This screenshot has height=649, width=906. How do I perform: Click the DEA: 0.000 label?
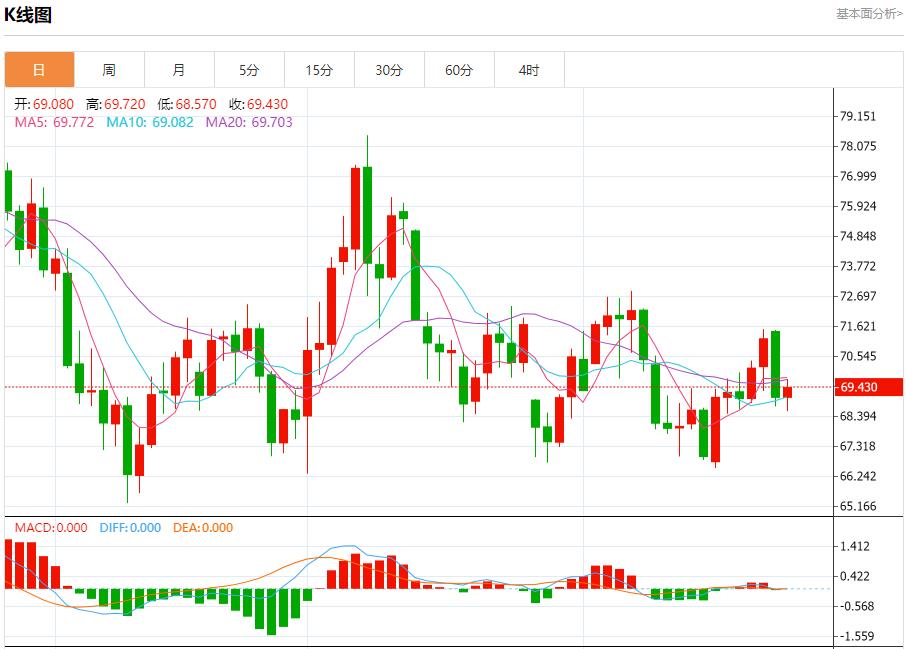(203, 528)
